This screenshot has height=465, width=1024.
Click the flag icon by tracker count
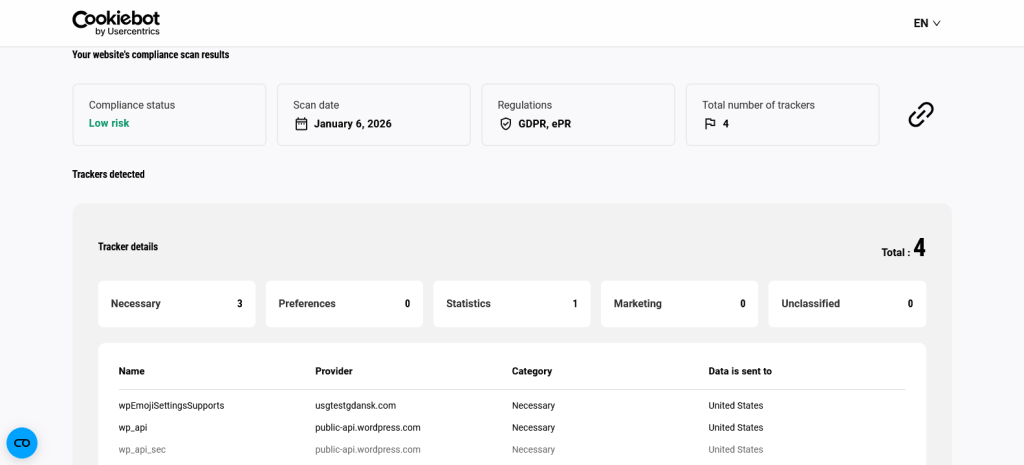pyautogui.click(x=710, y=124)
